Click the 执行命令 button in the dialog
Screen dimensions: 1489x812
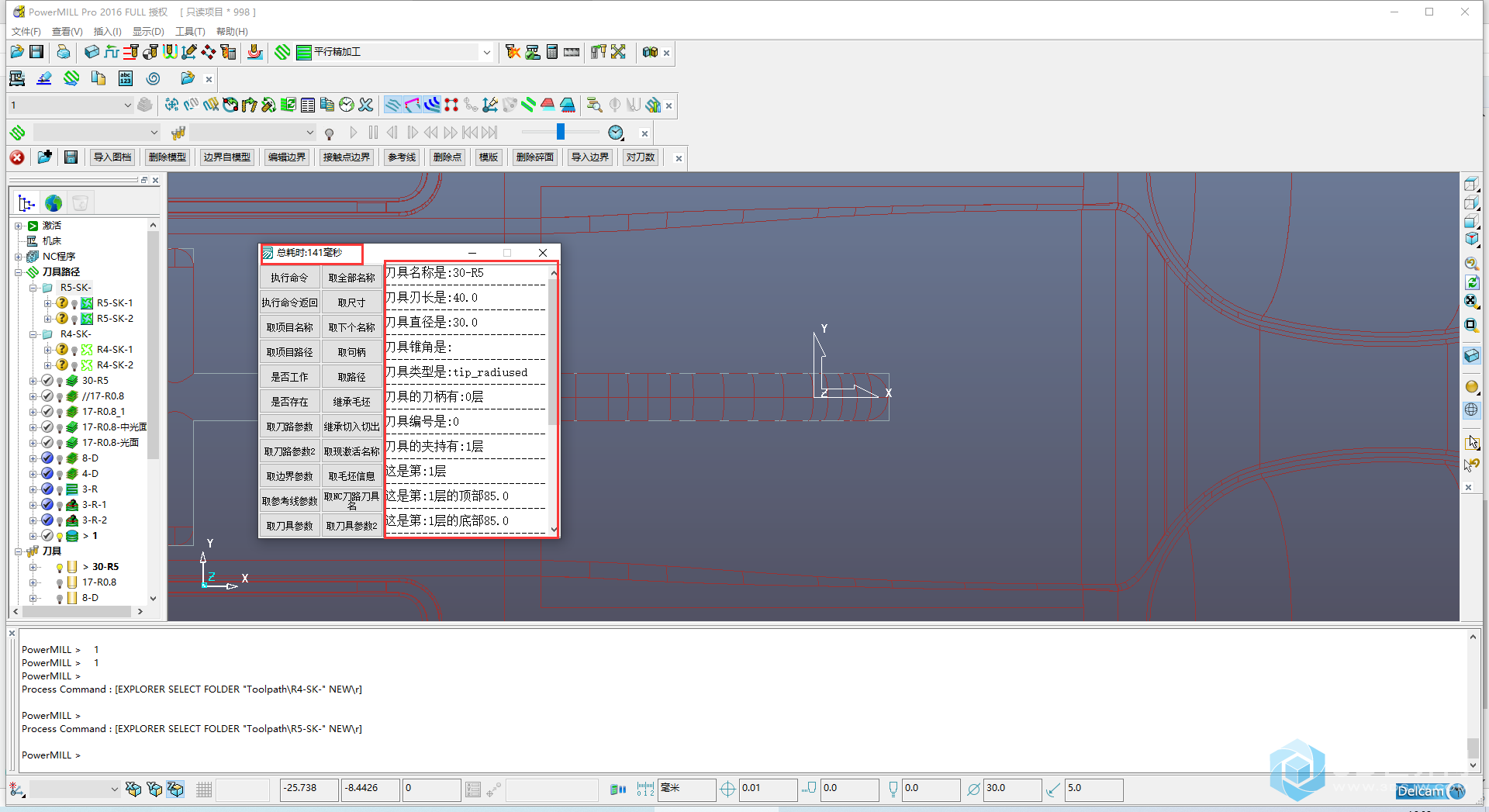click(x=289, y=278)
